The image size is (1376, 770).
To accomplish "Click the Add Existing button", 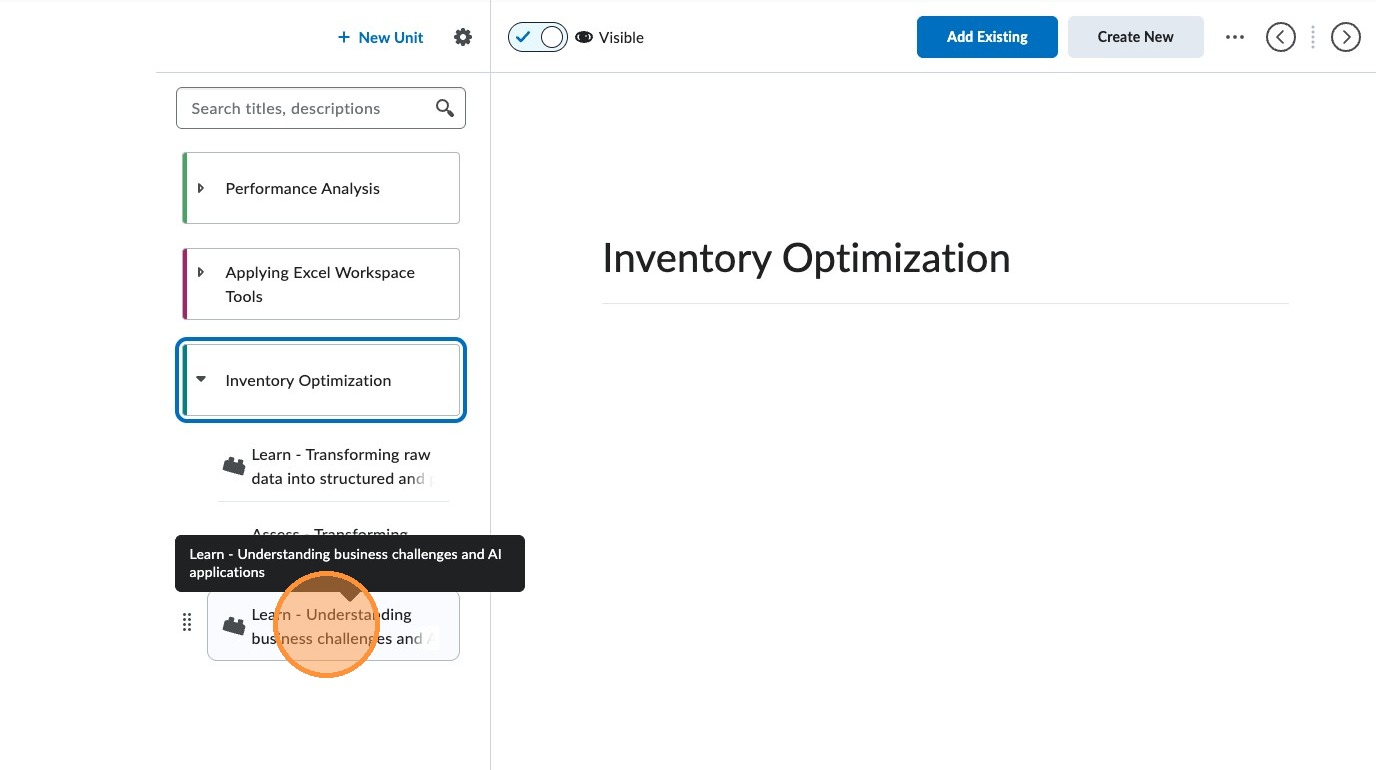I will pyautogui.click(x=986, y=37).
